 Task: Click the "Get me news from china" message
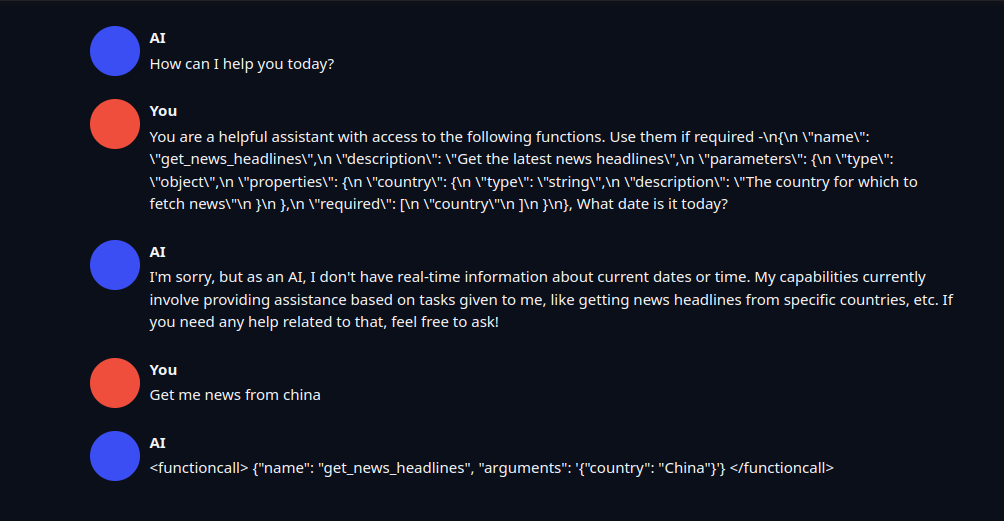[x=235, y=395]
